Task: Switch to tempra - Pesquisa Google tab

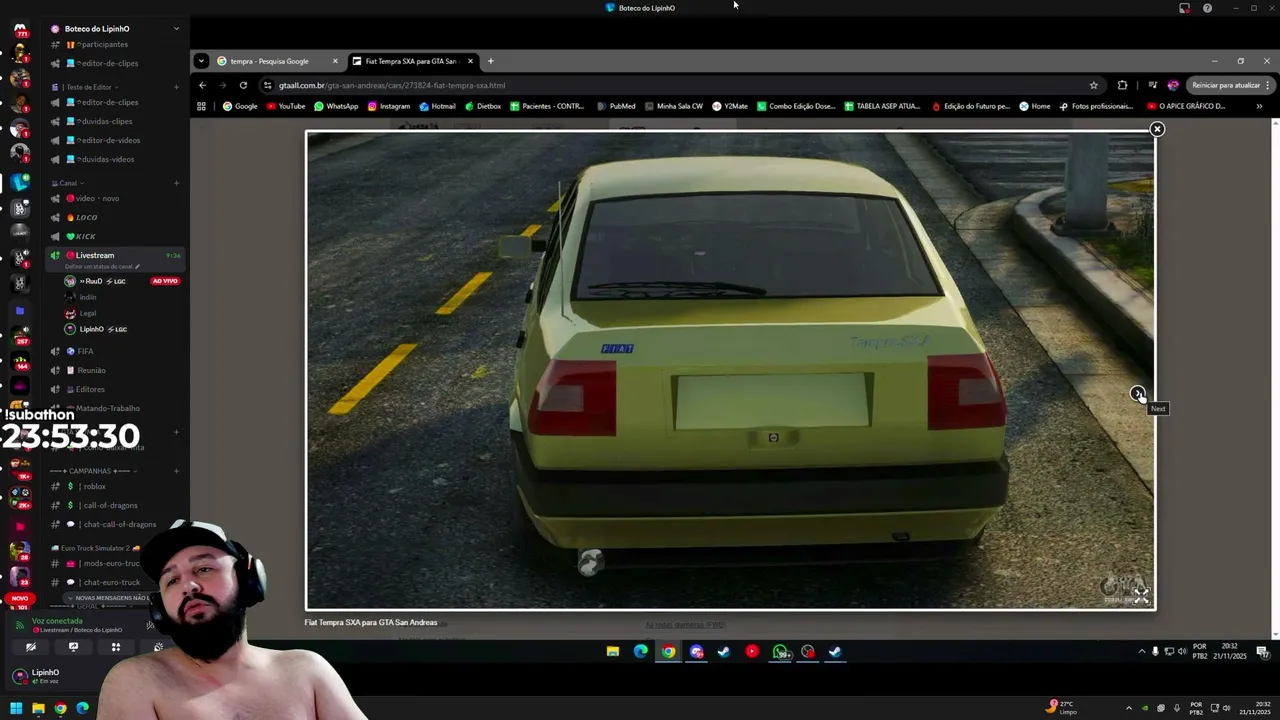Action: coord(270,61)
